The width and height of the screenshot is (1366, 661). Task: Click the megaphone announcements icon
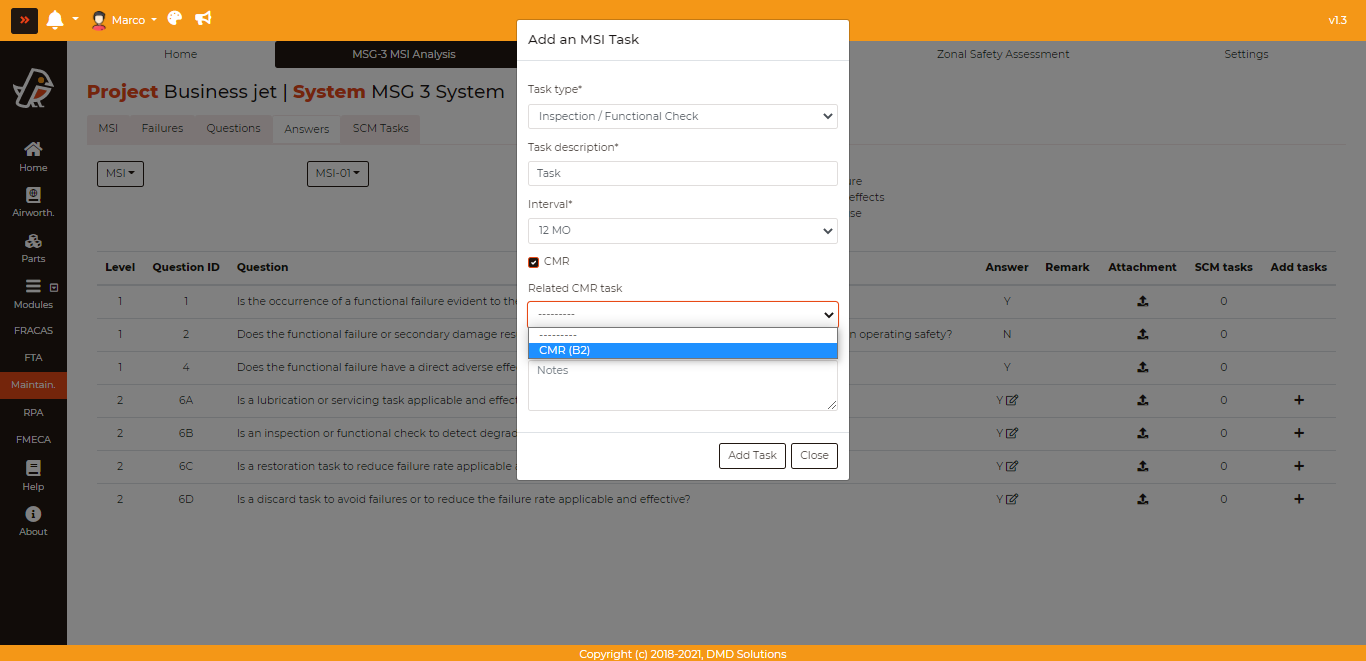203,19
